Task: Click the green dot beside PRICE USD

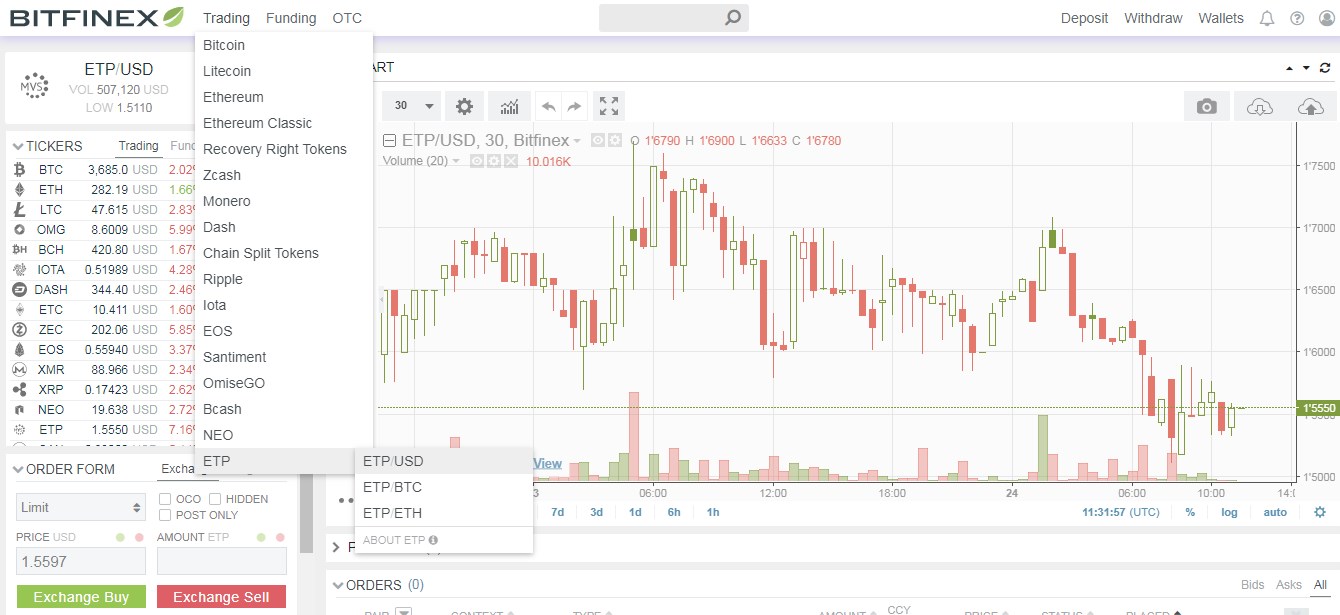Action: 119,537
